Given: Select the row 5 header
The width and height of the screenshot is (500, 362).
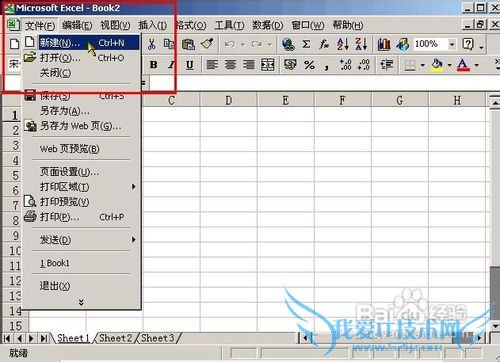Looking at the screenshot, I should point(12,175).
